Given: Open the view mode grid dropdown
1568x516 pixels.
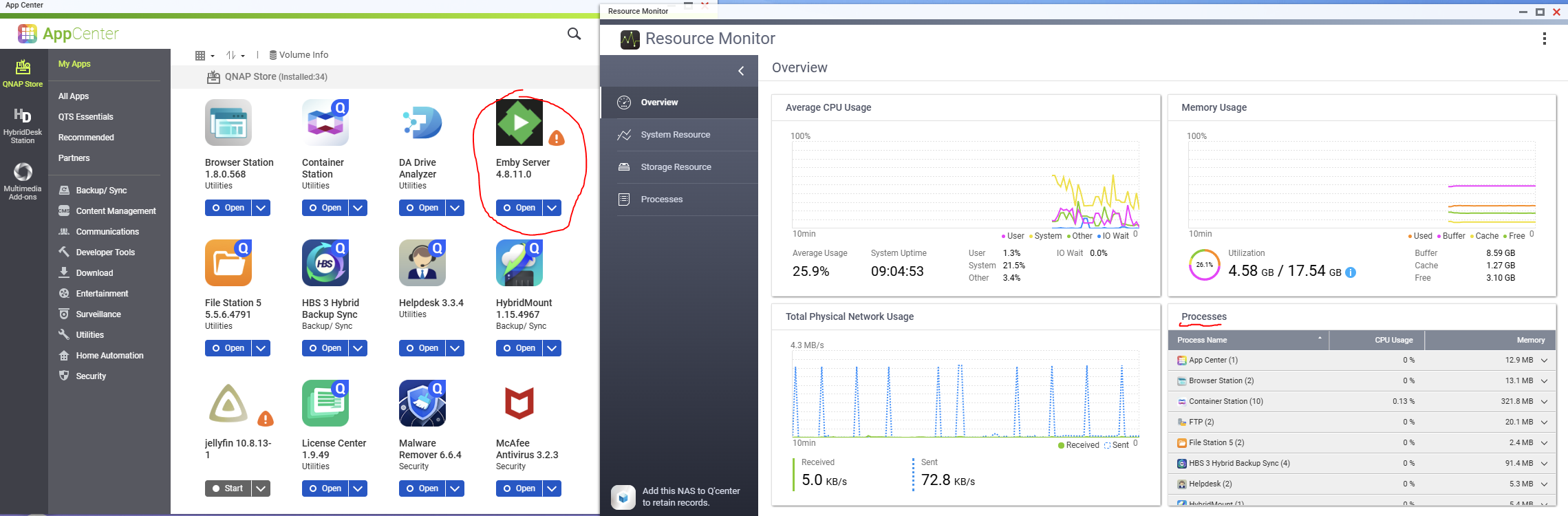Looking at the screenshot, I should (205, 56).
